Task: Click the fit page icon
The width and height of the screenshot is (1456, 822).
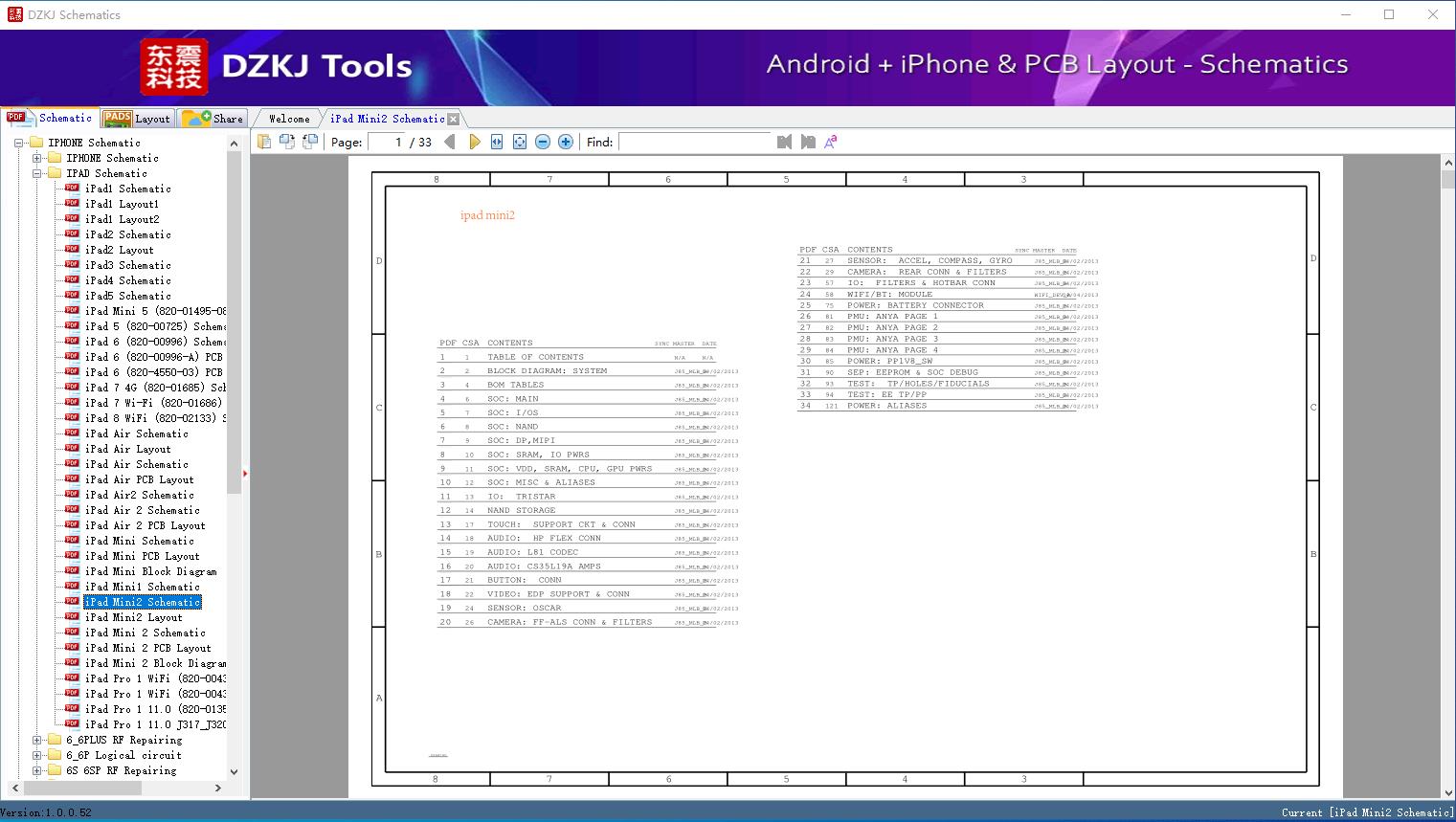Action: point(520,142)
